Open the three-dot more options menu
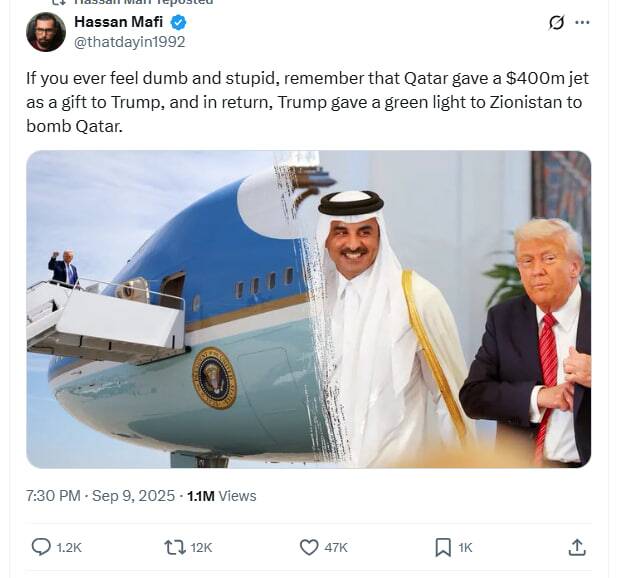Image resolution: width=617 pixels, height=578 pixels. tap(582, 22)
